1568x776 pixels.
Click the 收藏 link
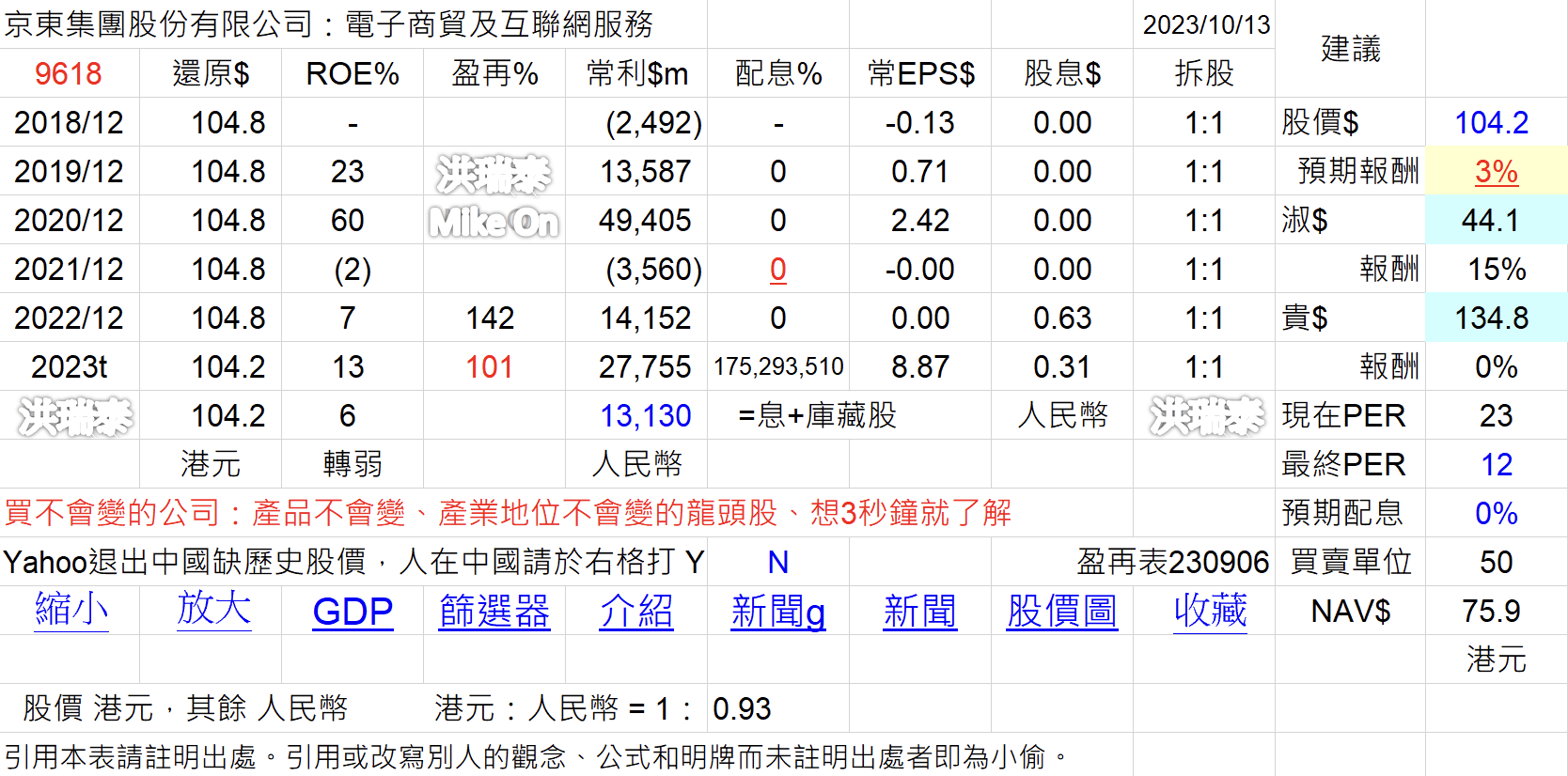1210,611
